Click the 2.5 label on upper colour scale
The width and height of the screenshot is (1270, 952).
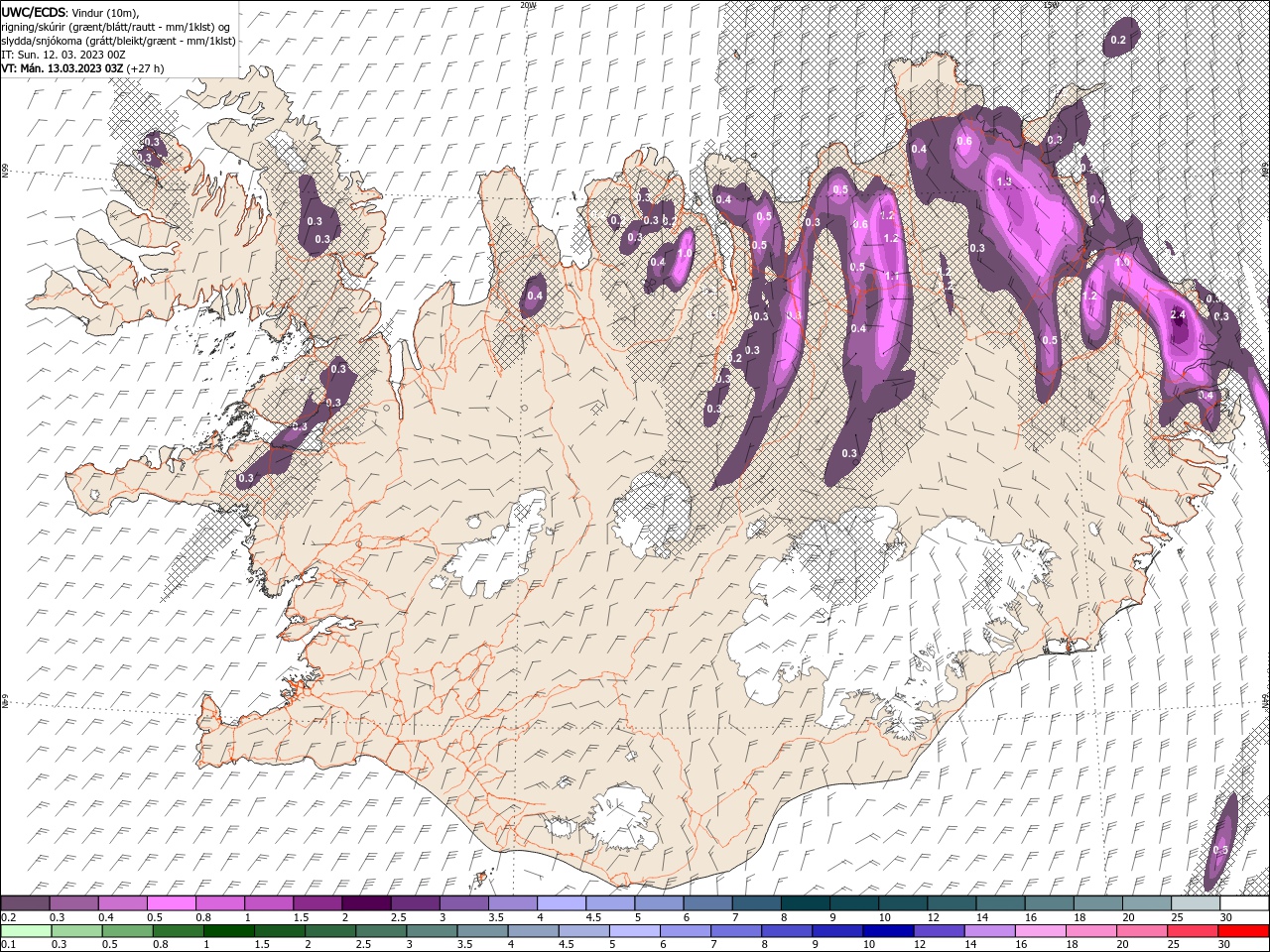point(400,917)
